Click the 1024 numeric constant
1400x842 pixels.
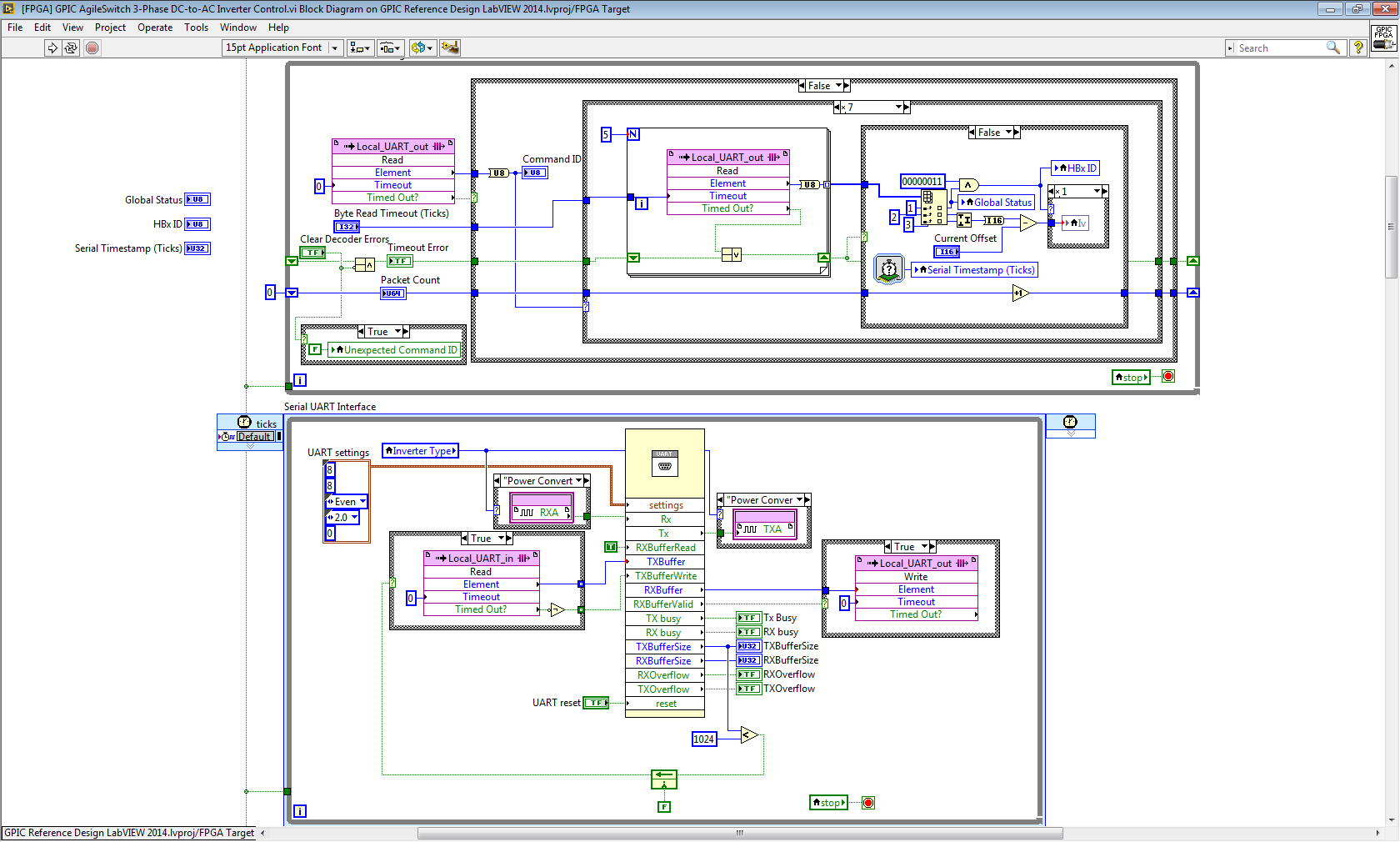pos(704,739)
